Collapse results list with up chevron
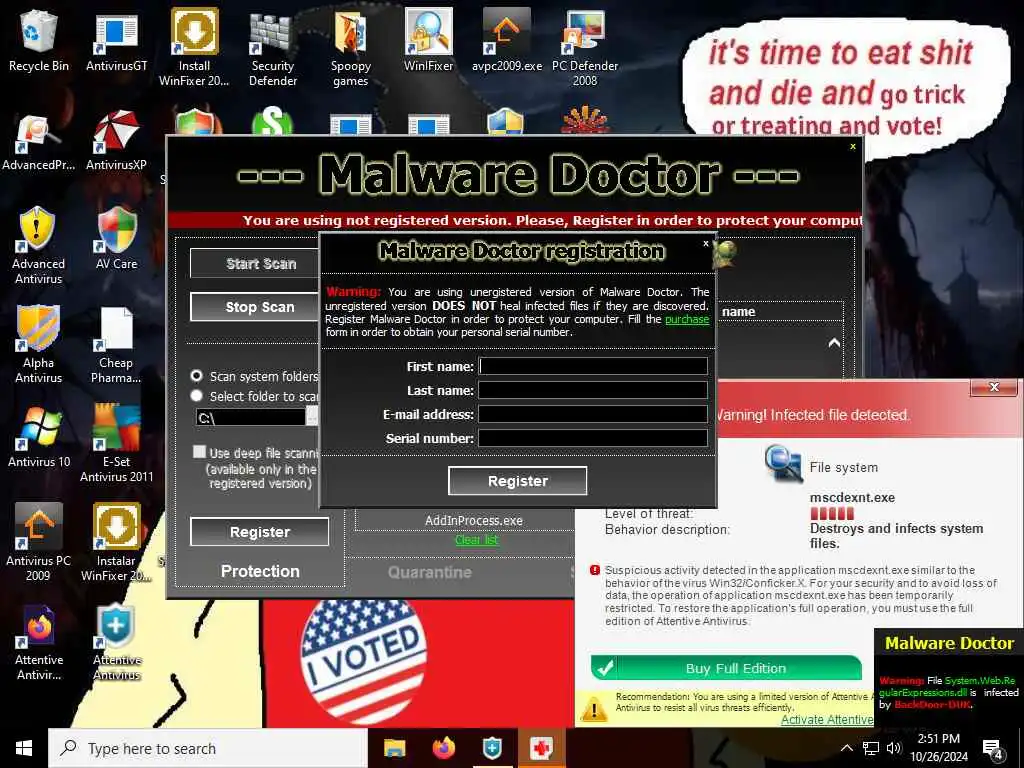The height and width of the screenshot is (768, 1024). point(834,343)
